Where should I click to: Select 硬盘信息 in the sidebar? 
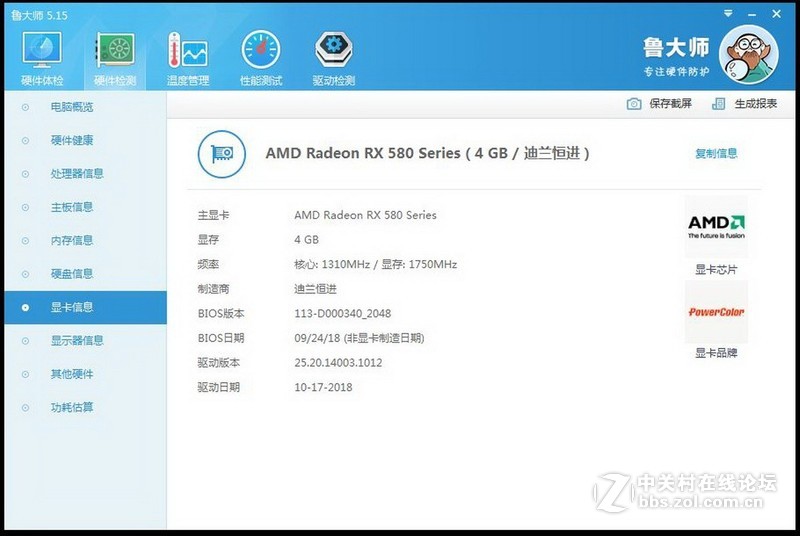click(x=85, y=274)
